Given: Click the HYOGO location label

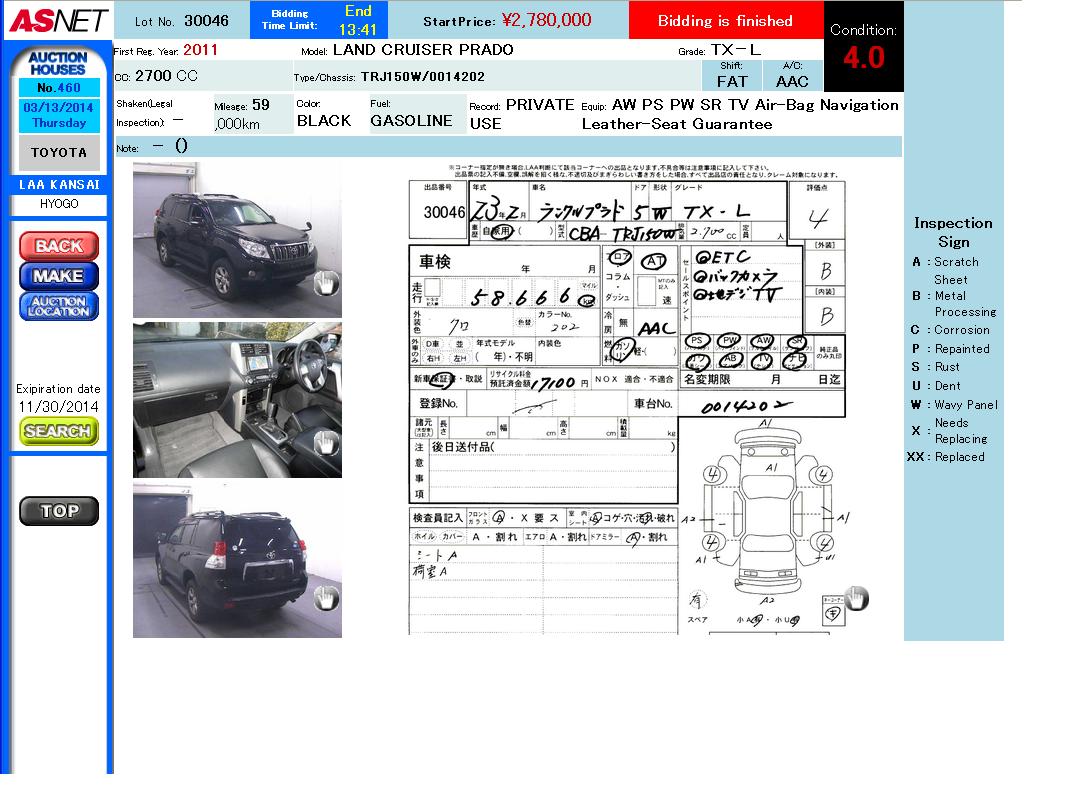Looking at the screenshot, I should click(59, 204).
